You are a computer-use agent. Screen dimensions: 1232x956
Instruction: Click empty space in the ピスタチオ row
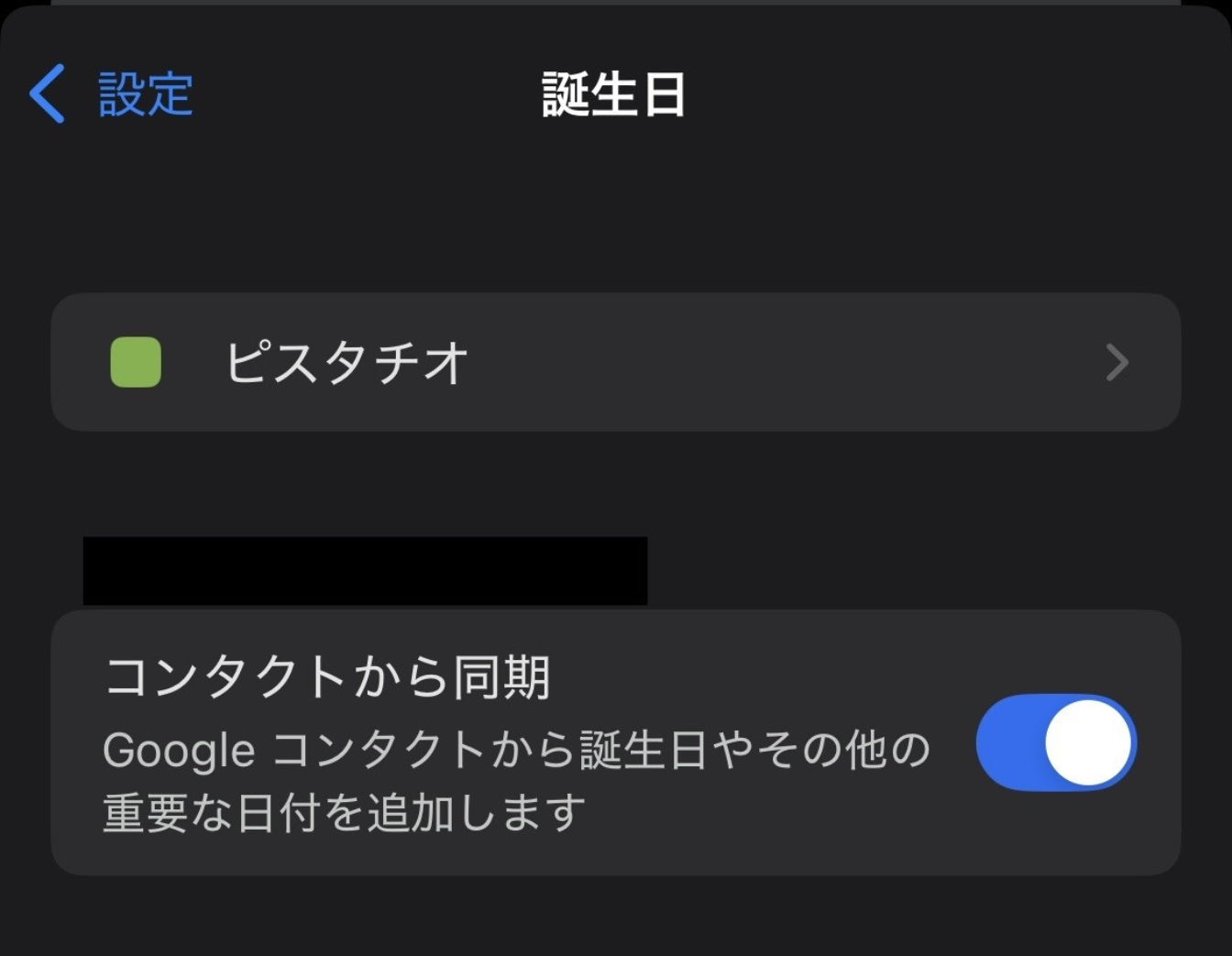pos(779,362)
